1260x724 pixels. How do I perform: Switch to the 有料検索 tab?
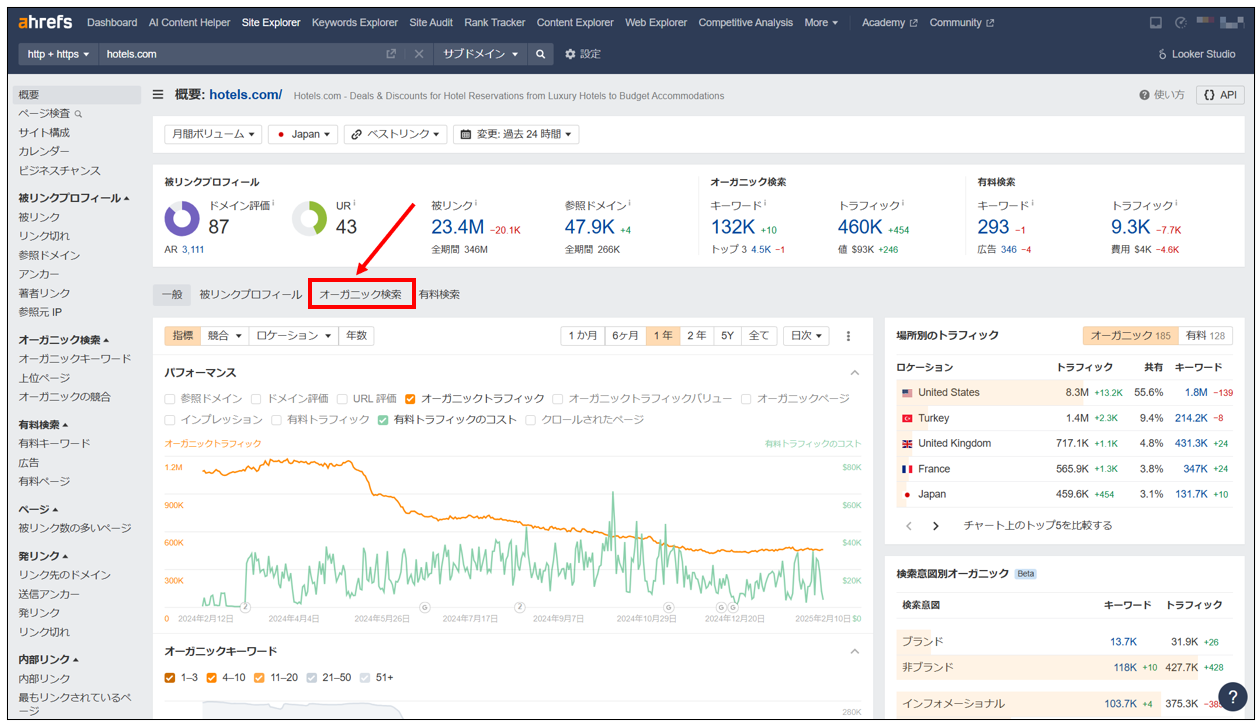(x=439, y=294)
